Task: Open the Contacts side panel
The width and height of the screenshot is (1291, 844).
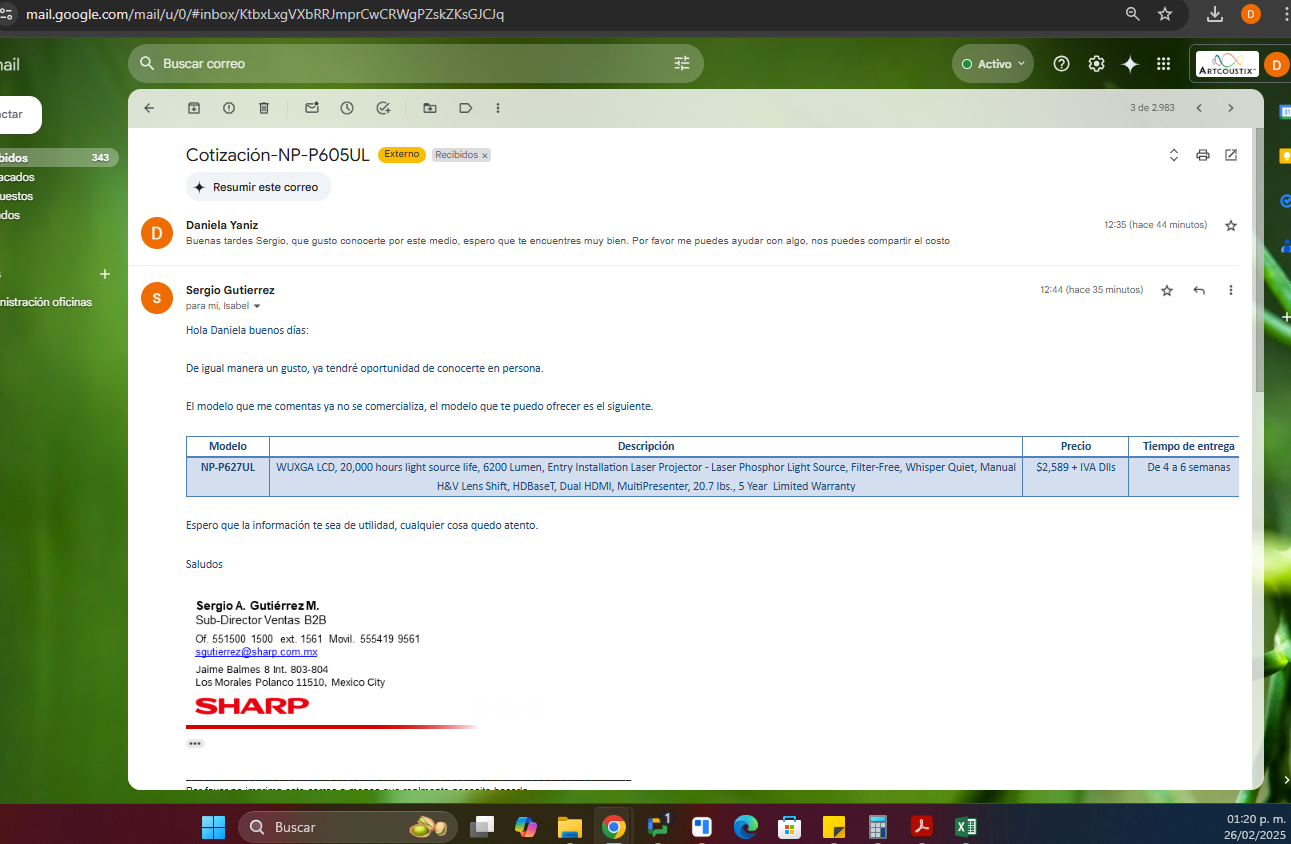Action: coord(1284,245)
